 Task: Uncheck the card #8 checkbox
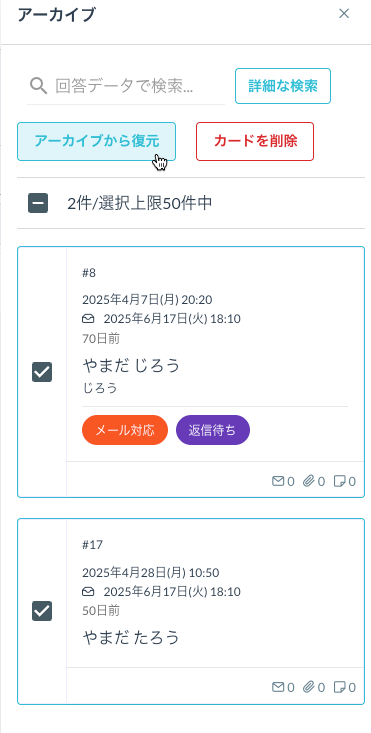(42, 372)
